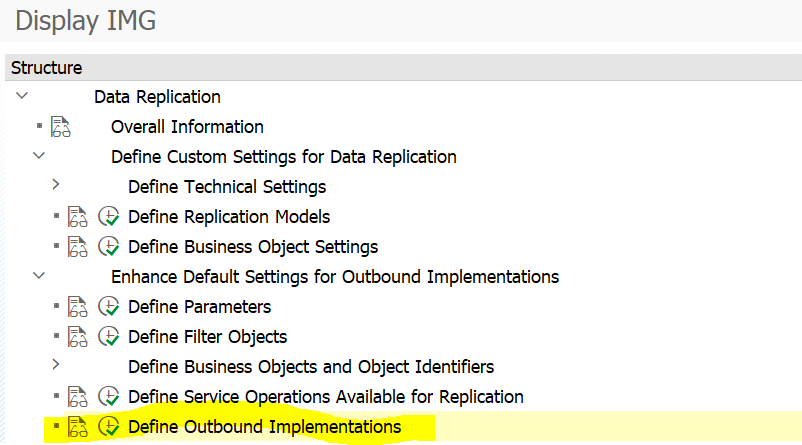Run the Define Parameters activity clock icon
The height and width of the screenshot is (445, 802).
tap(109, 307)
